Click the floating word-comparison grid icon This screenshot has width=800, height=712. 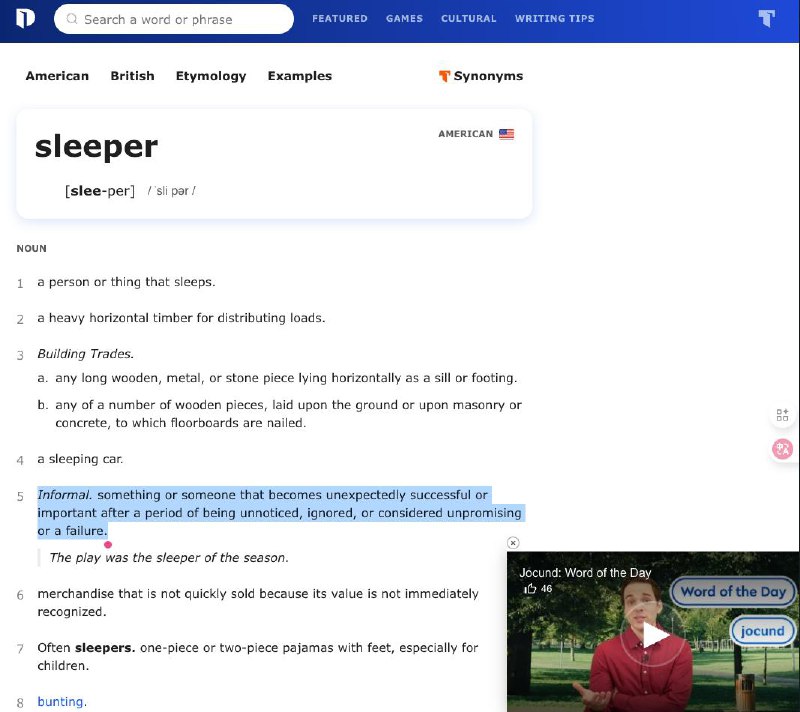(x=783, y=414)
